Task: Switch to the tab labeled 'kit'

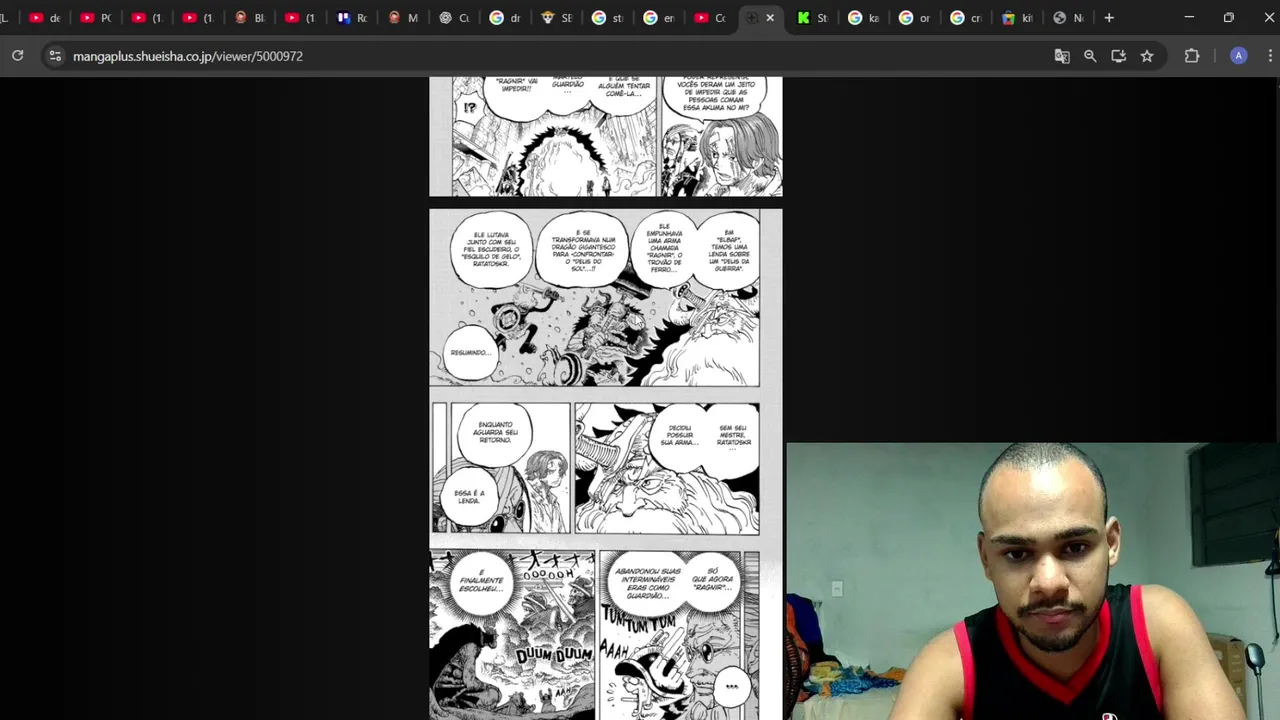Action: click(x=1018, y=18)
